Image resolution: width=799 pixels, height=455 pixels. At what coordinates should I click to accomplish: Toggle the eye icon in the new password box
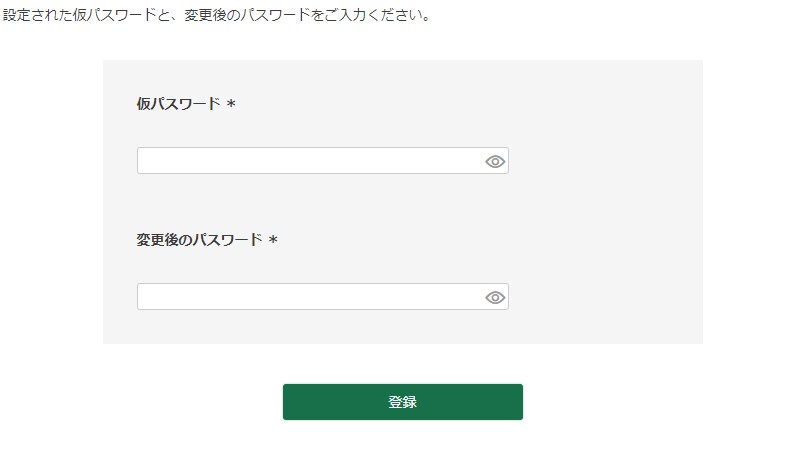tap(495, 297)
